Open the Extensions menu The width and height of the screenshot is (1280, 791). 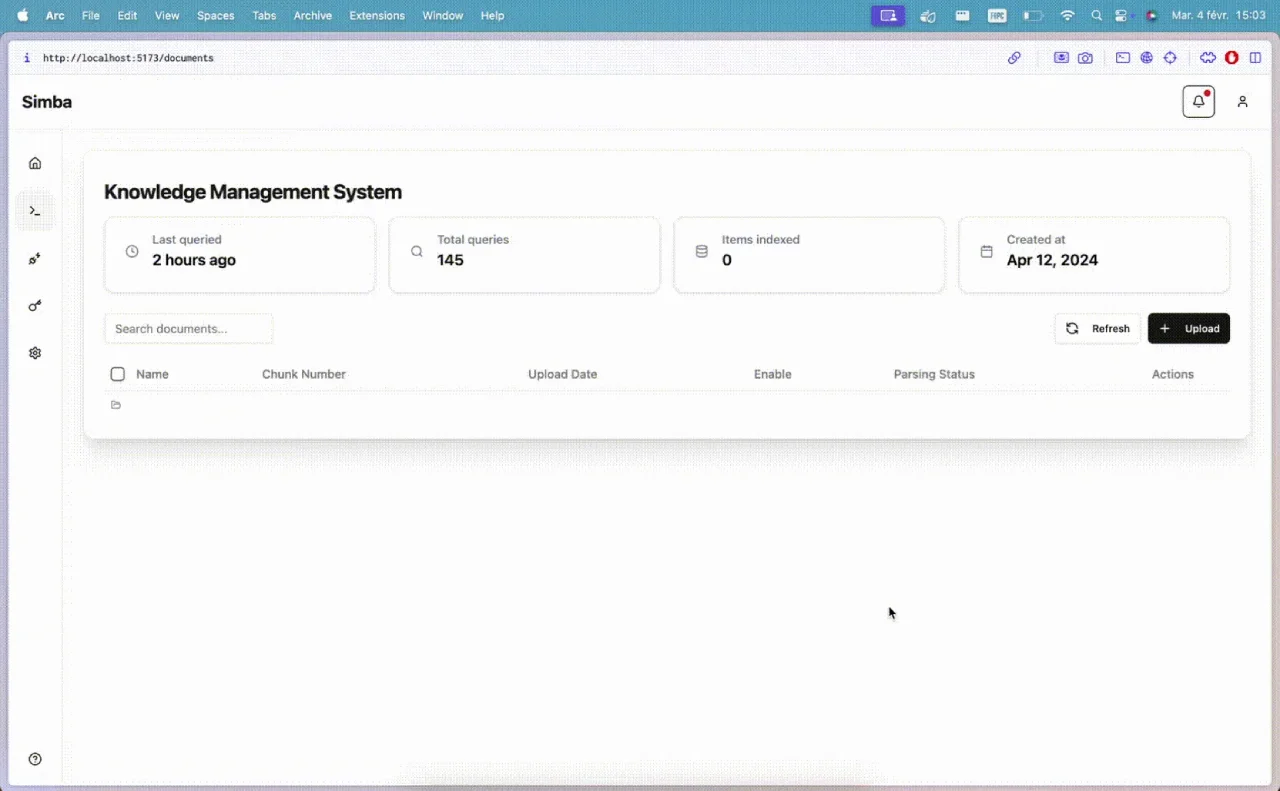point(377,16)
